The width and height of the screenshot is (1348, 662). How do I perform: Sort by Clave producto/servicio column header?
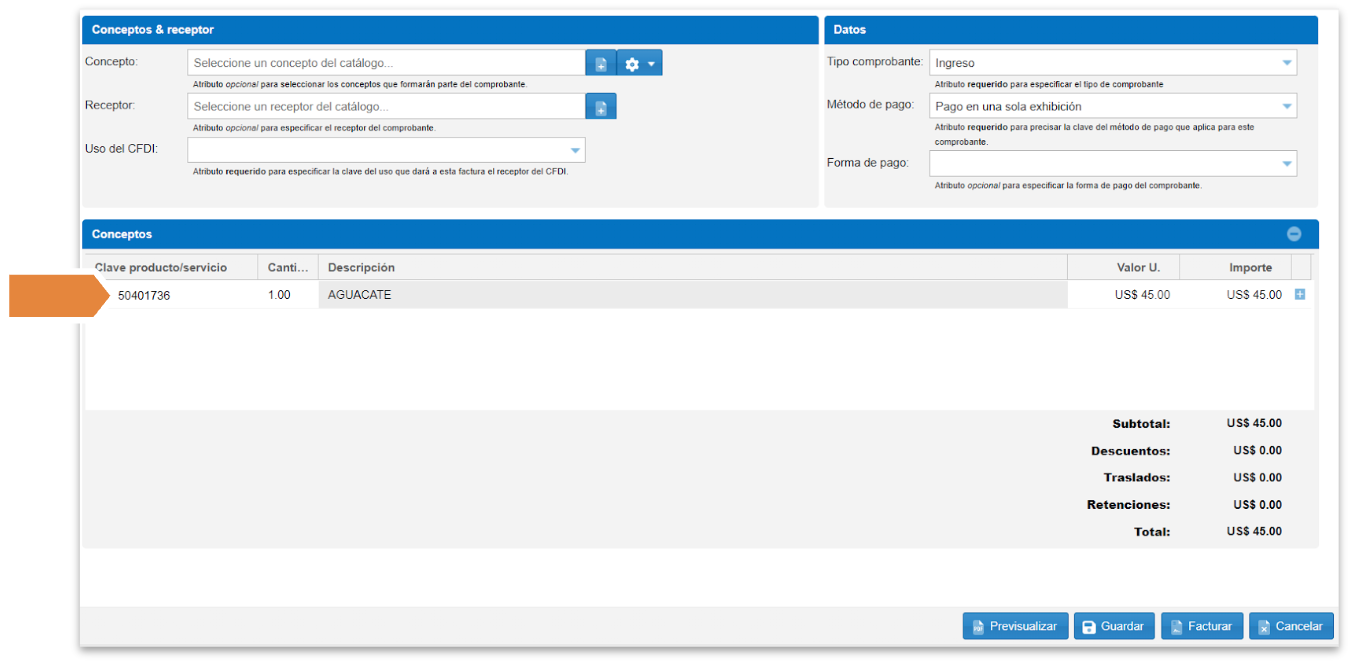point(161,268)
